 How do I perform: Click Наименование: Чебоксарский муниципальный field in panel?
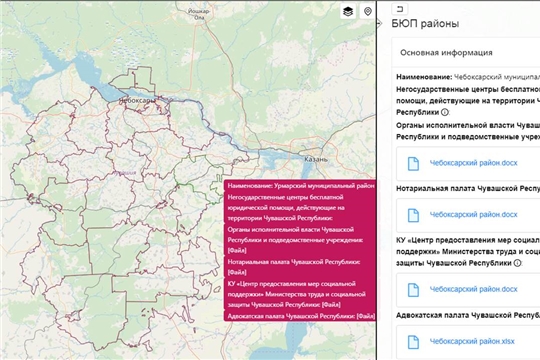468,77
